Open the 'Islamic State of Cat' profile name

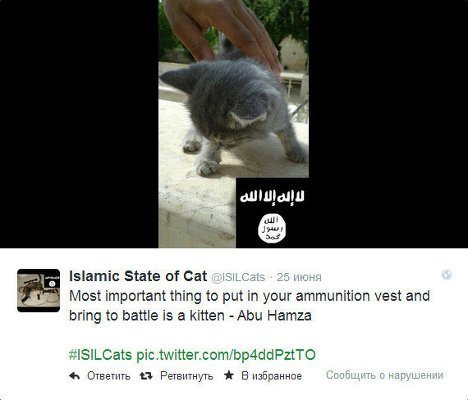(x=138, y=276)
